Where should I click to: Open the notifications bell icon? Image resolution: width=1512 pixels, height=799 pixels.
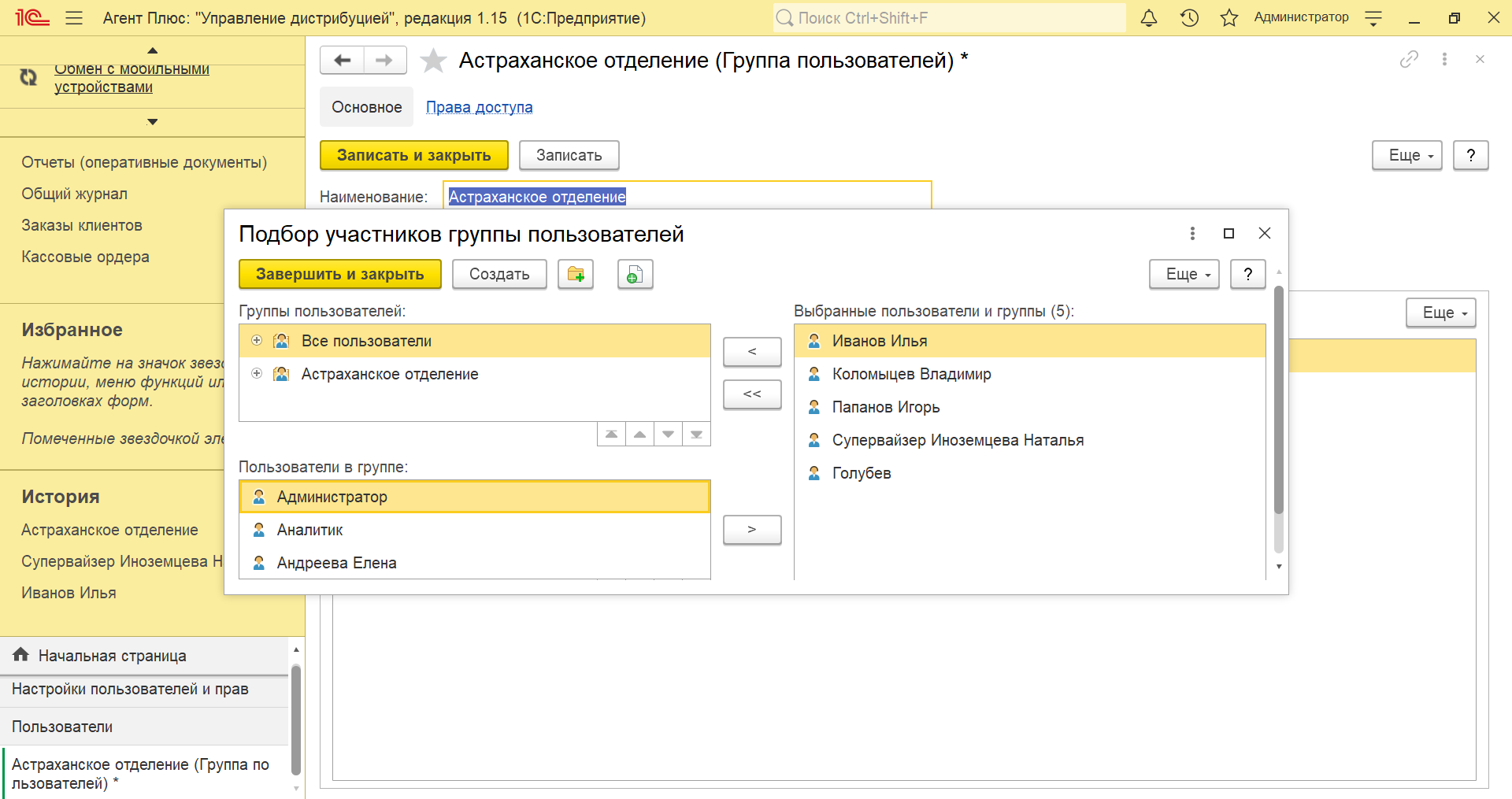1149,18
